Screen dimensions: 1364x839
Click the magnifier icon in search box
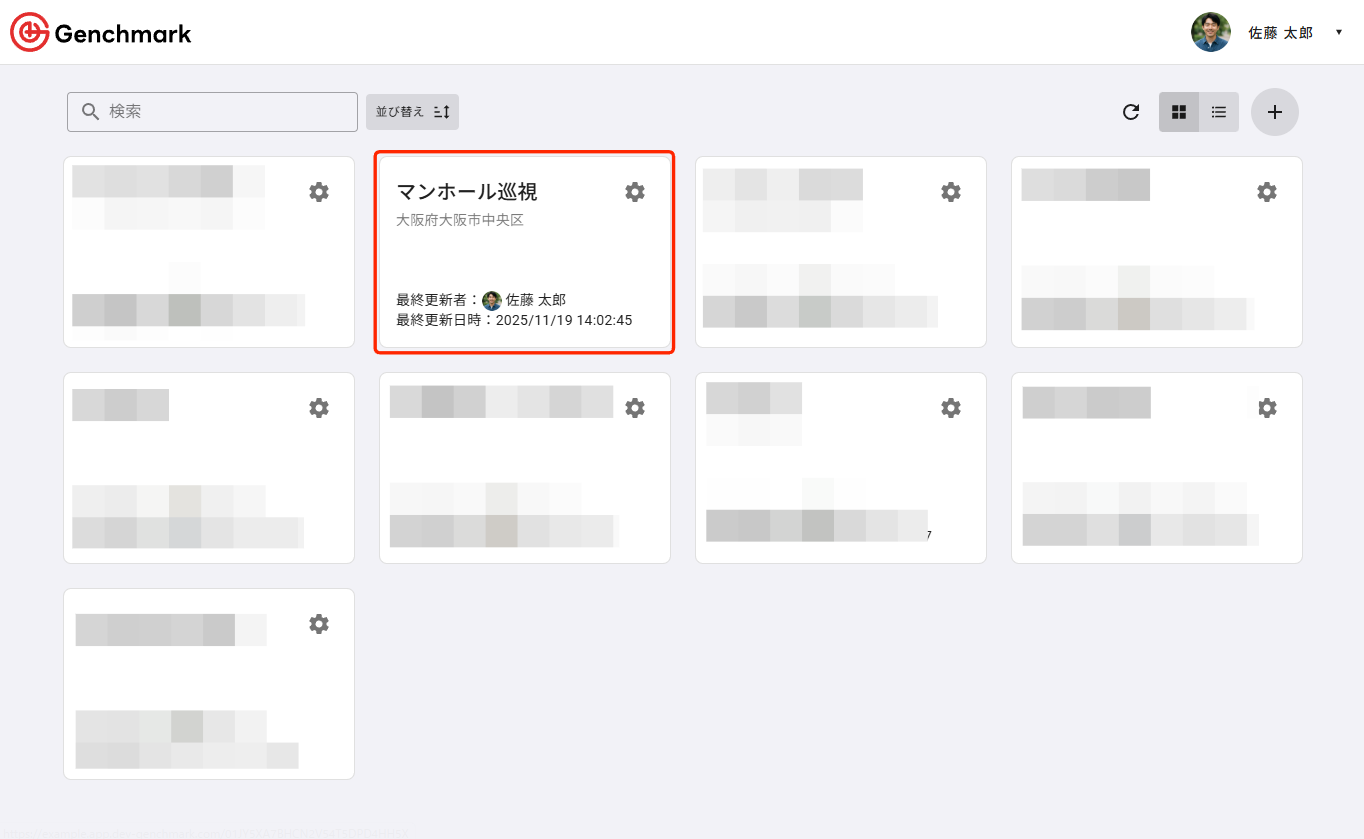click(90, 112)
